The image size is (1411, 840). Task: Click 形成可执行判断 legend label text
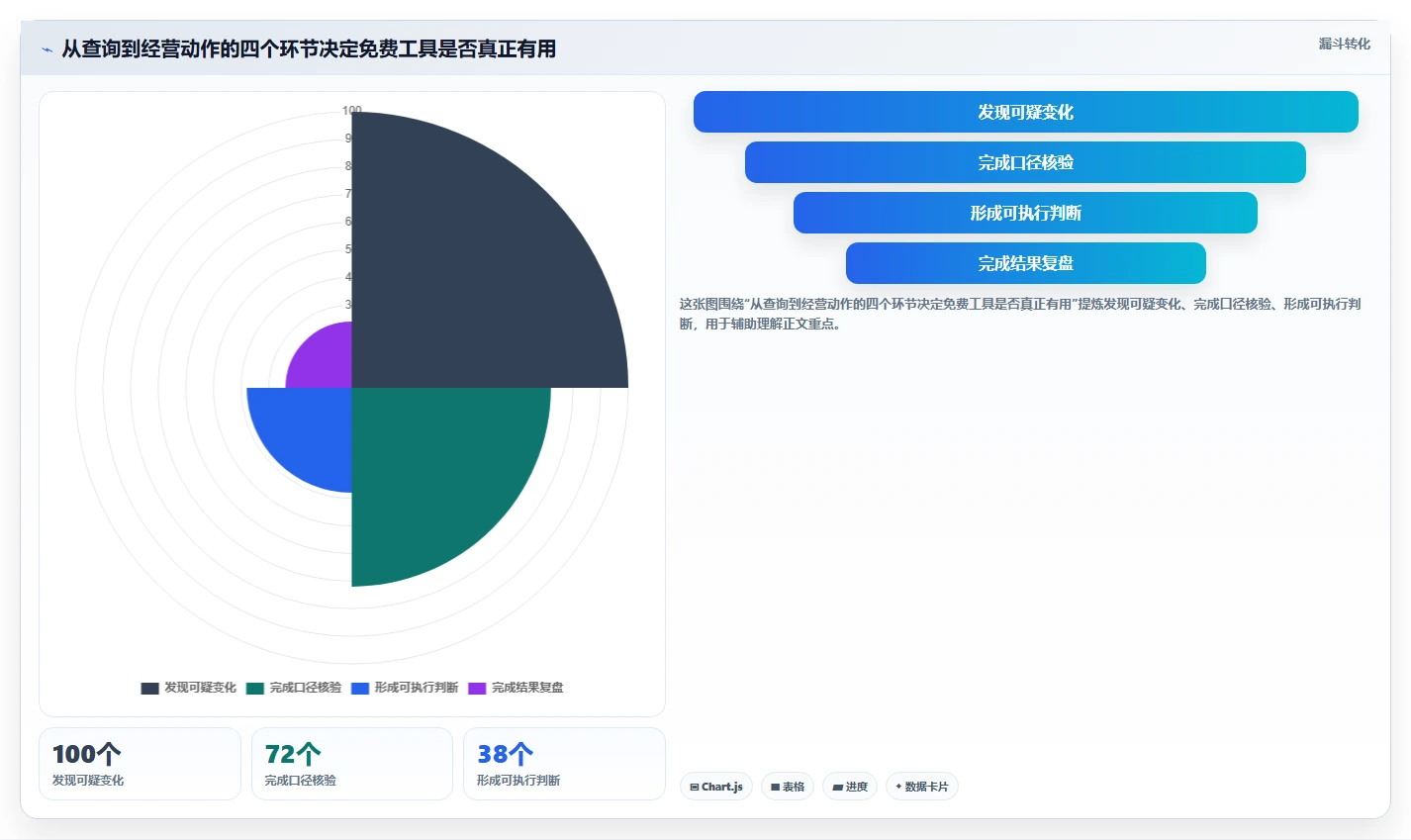[x=417, y=688]
